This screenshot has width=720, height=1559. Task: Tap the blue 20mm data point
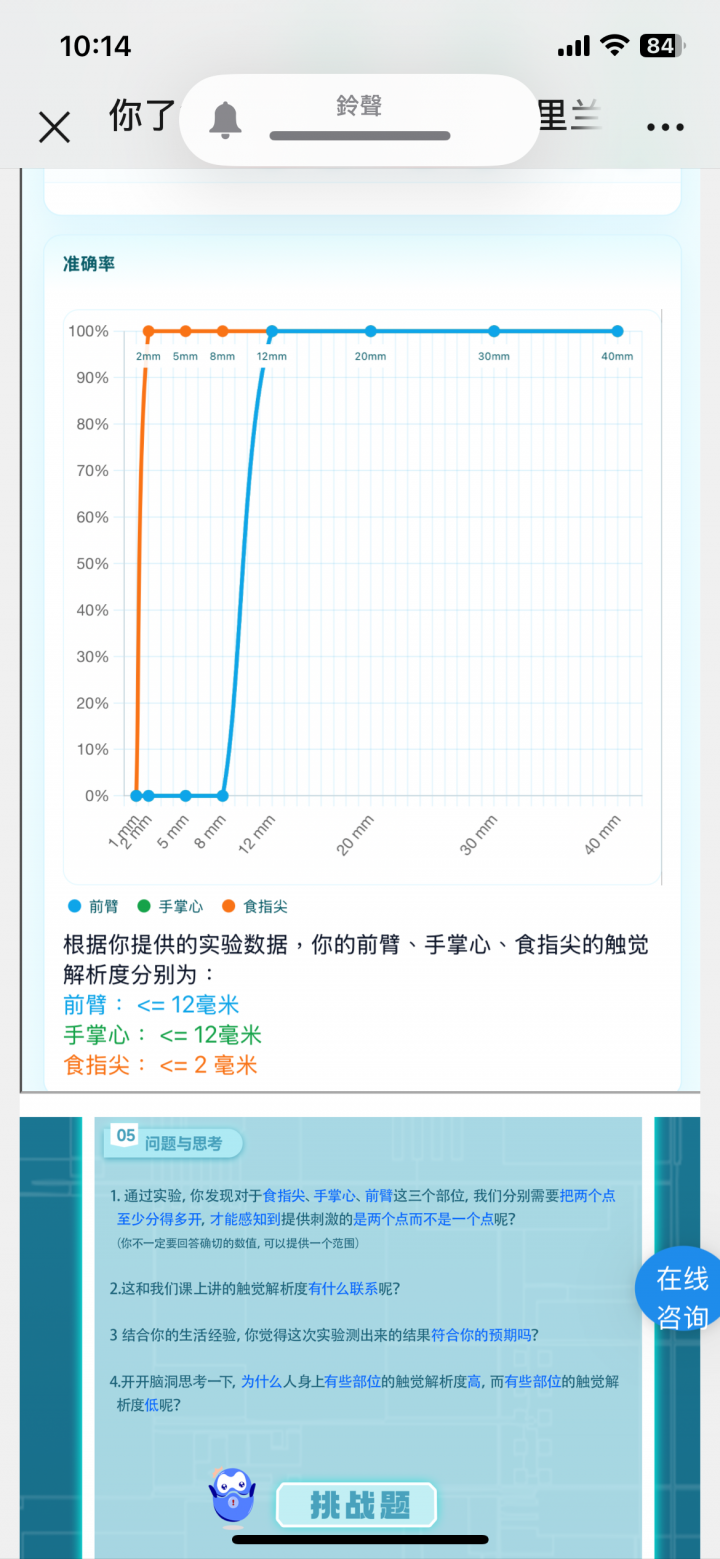[x=370, y=331]
